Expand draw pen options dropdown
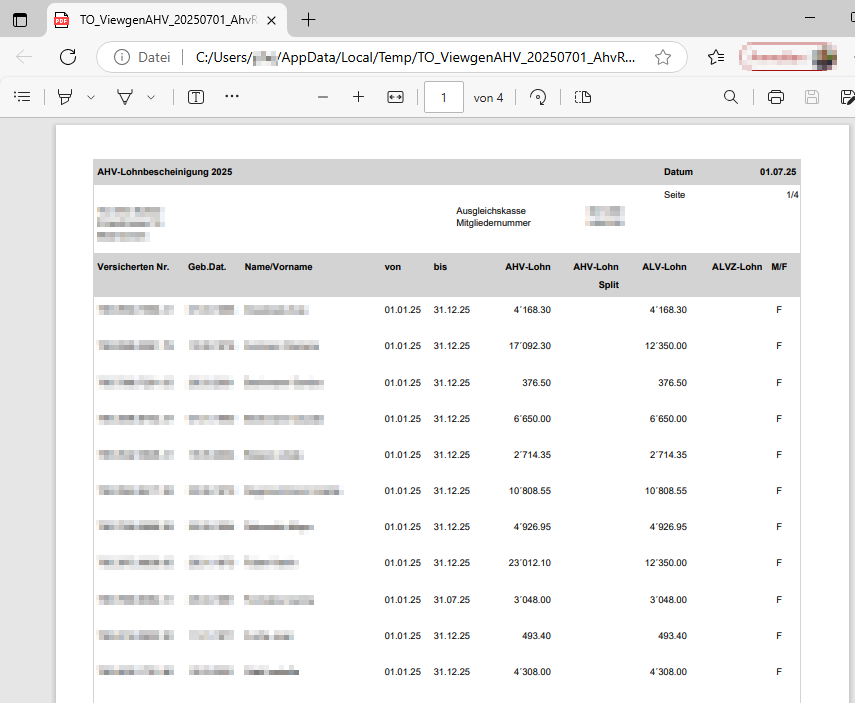The width and height of the screenshot is (855, 703). (151, 98)
